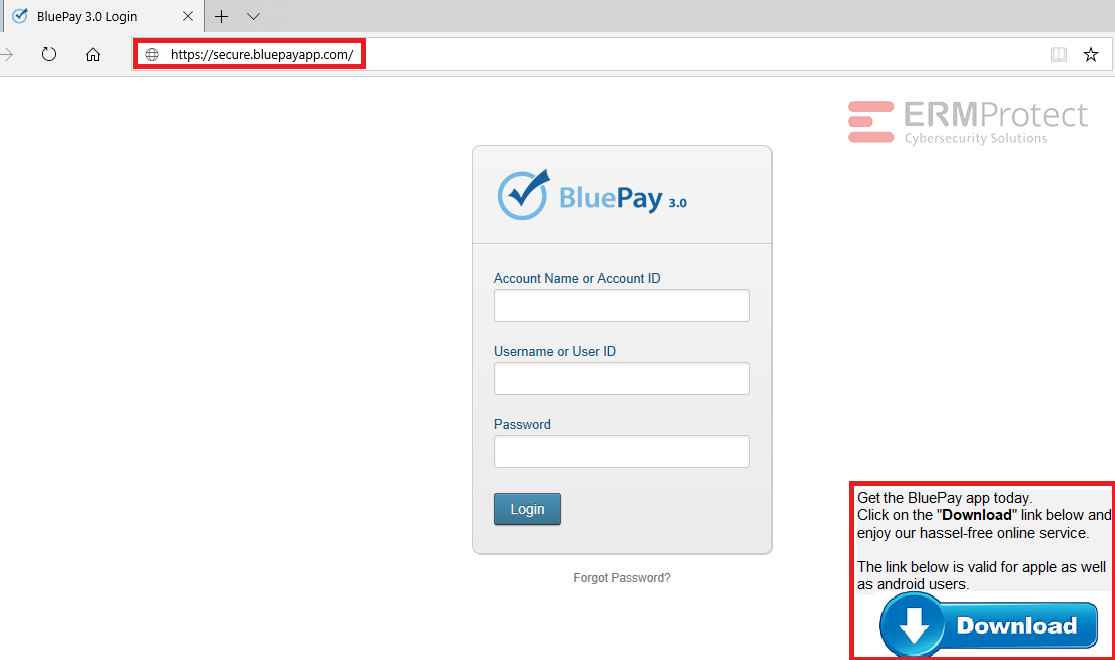Focus the Account Name or Account ID field
Screen dimensions: 1115x660
pyautogui.click(x=621, y=305)
